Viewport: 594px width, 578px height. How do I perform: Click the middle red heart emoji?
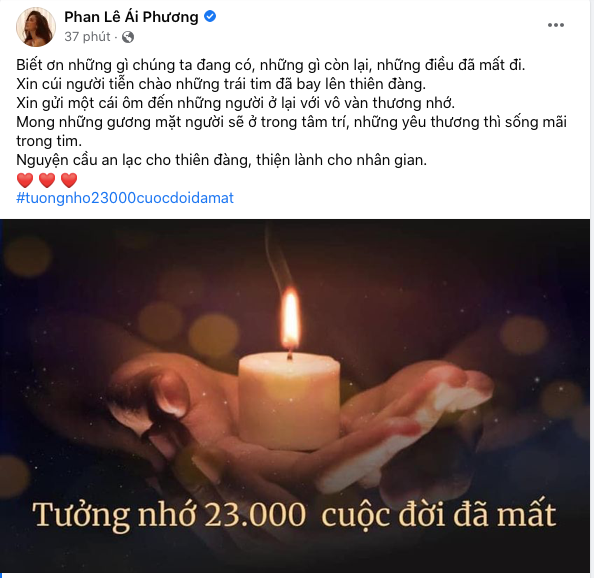click(x=47, y=180)
